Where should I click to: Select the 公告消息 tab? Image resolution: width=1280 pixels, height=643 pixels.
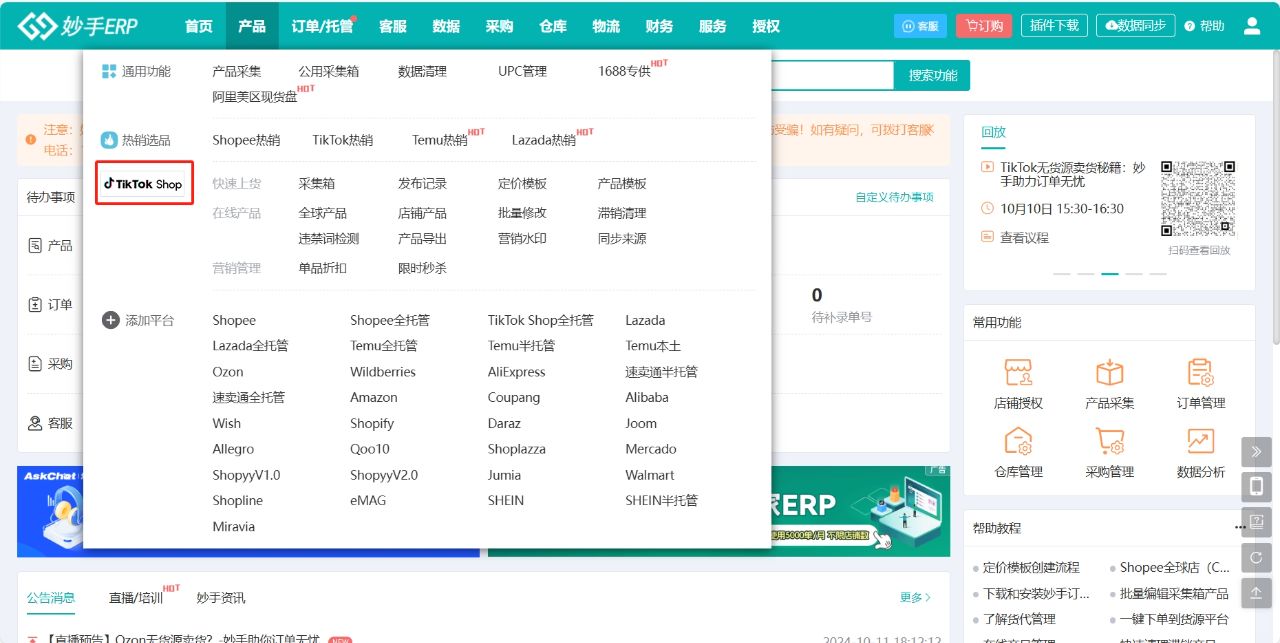[51, 598]
